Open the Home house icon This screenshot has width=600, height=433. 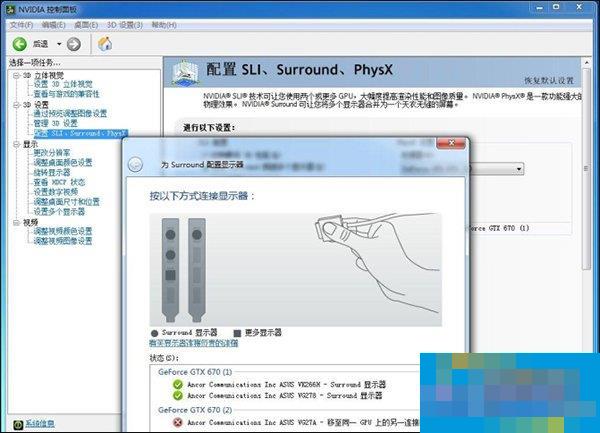point(105,44)
